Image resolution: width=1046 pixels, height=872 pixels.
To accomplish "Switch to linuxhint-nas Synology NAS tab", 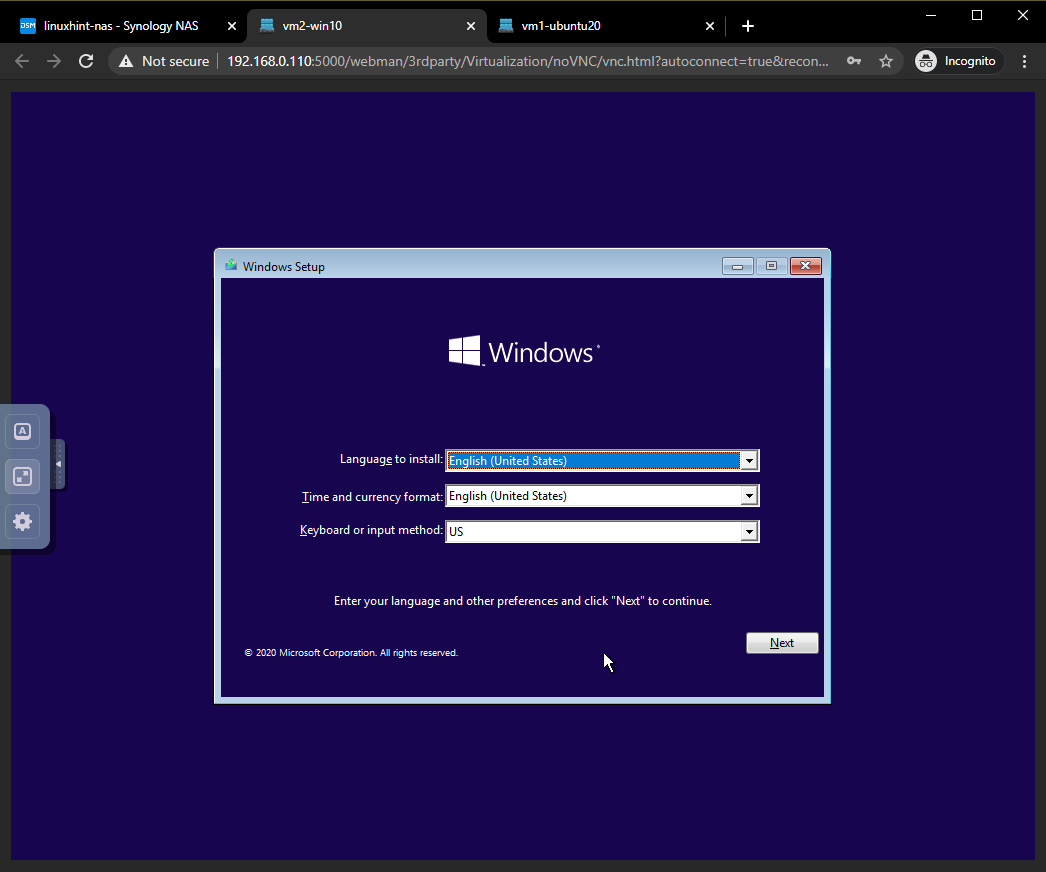I will (120, 26).
